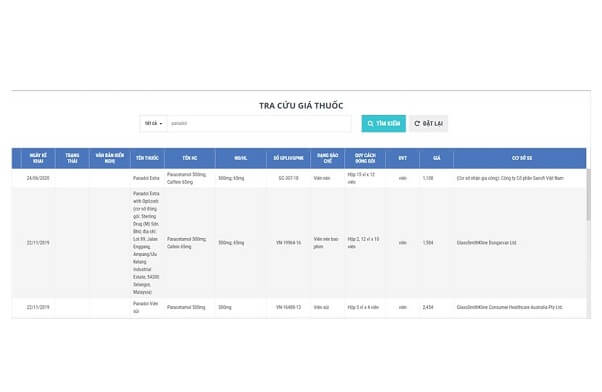602x392 pixels.
Task: Click the price 1,584 in Optizorb row
Action: click(428, 243)
